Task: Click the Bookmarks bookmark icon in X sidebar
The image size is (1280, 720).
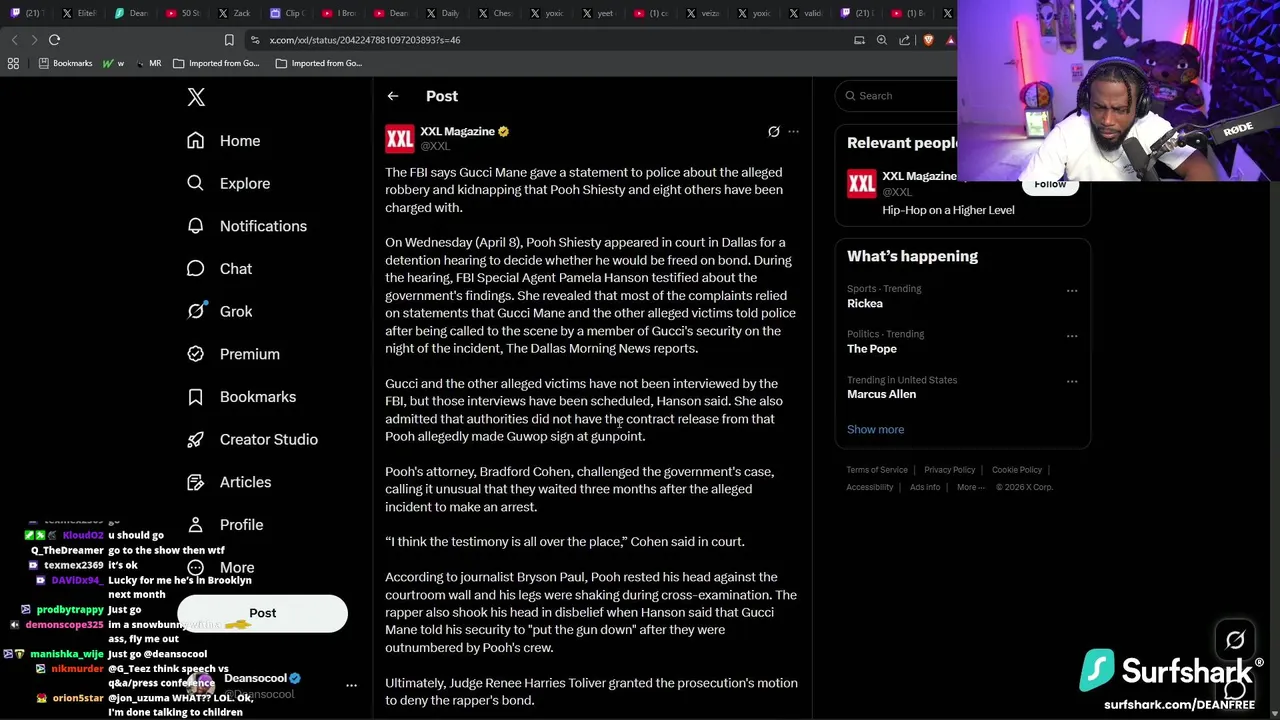Action: (196, 397)
